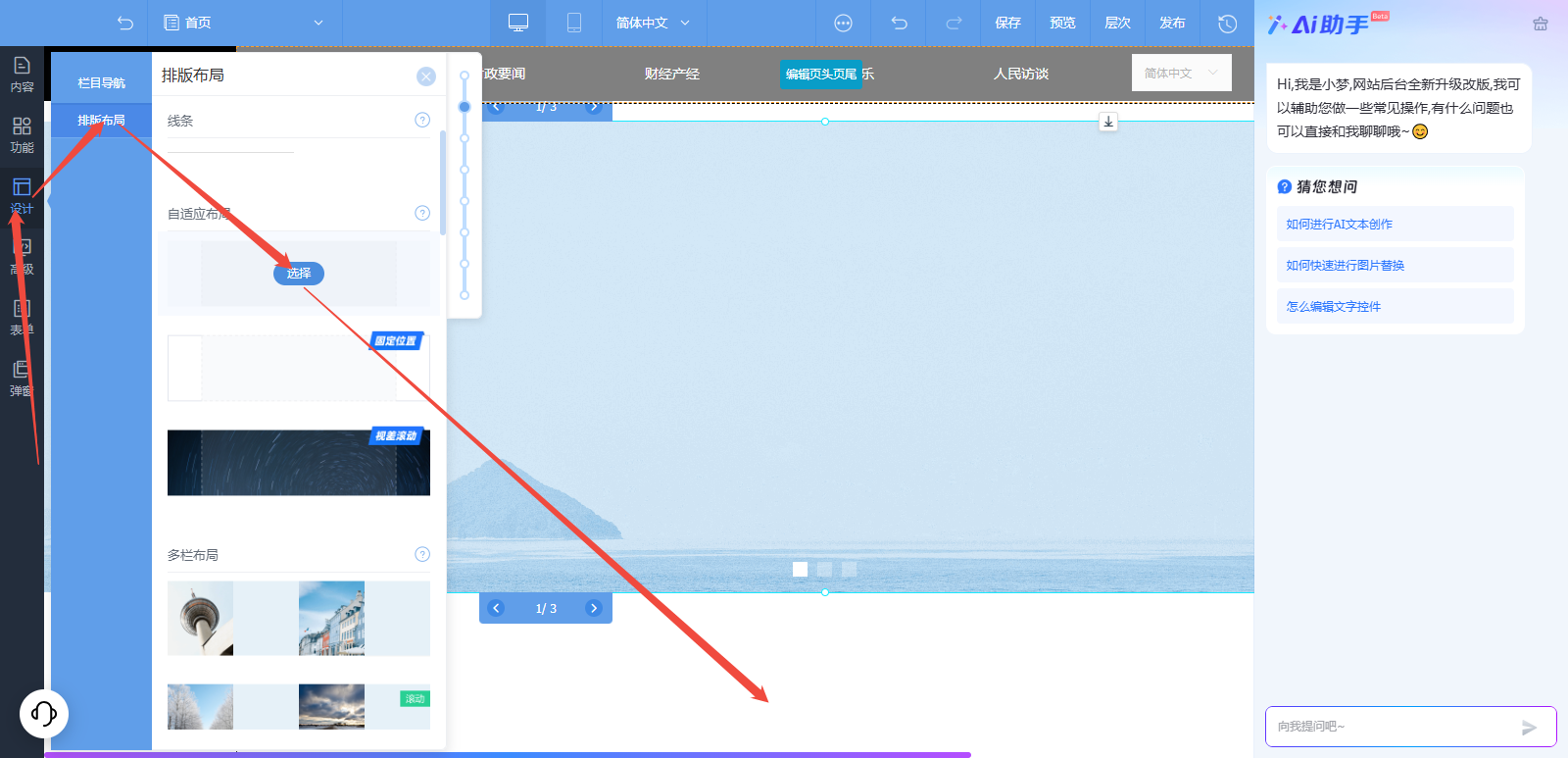
Task: Open the 简体中文 language dropdown in toolbar
Action: (x=654, y=23)
